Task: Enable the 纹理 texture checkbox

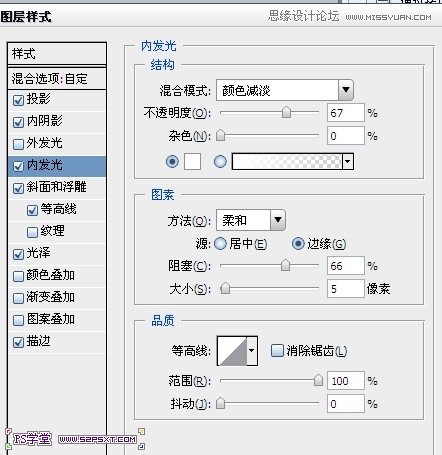Action: coord(32,232)
